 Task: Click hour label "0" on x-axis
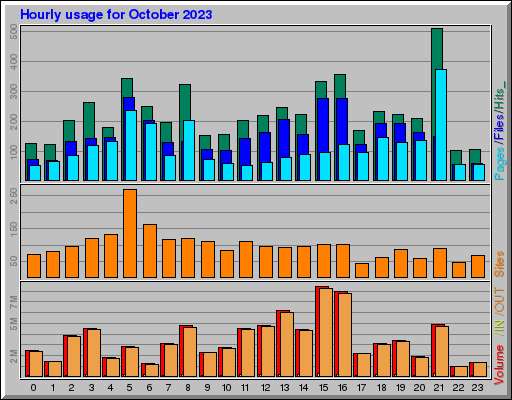pos(33,388)
